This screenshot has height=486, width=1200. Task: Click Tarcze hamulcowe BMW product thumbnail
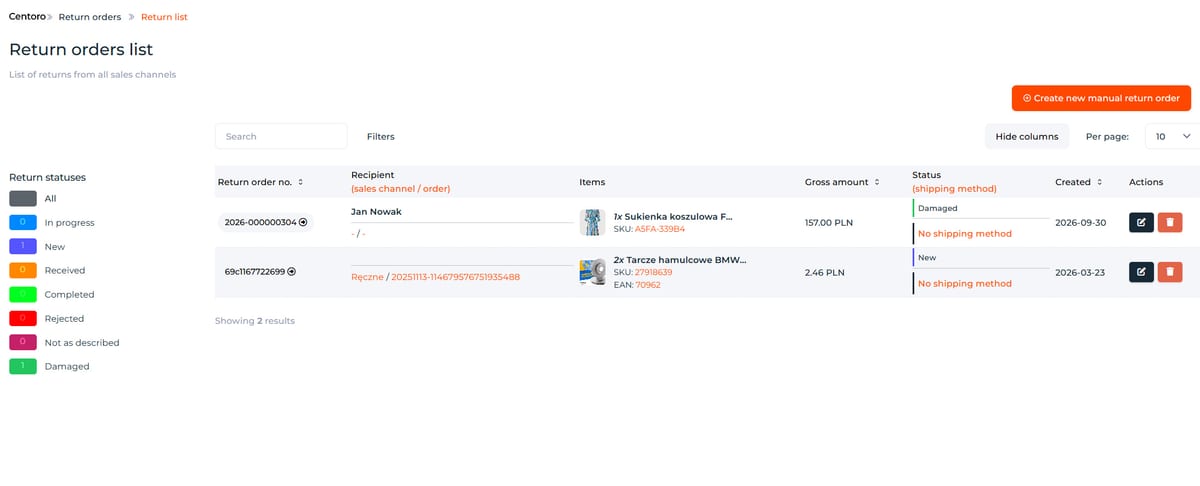[592, 271]
